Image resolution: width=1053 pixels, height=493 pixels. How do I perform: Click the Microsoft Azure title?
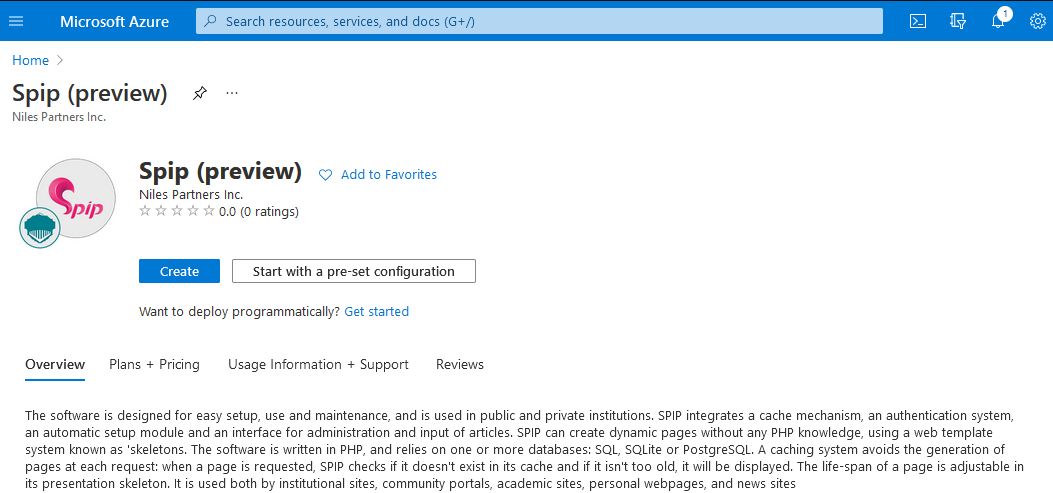(114, 21)
